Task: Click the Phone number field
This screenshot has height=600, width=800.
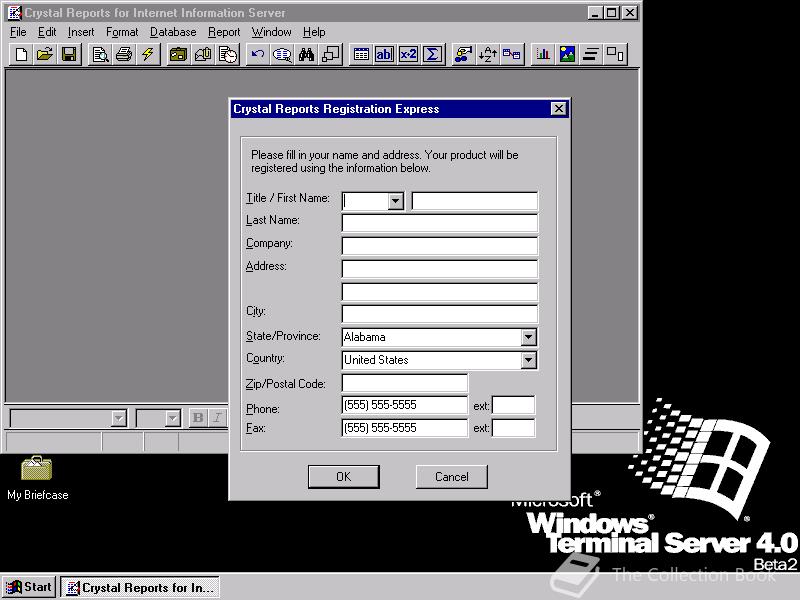Action: [x=404, y=405]
